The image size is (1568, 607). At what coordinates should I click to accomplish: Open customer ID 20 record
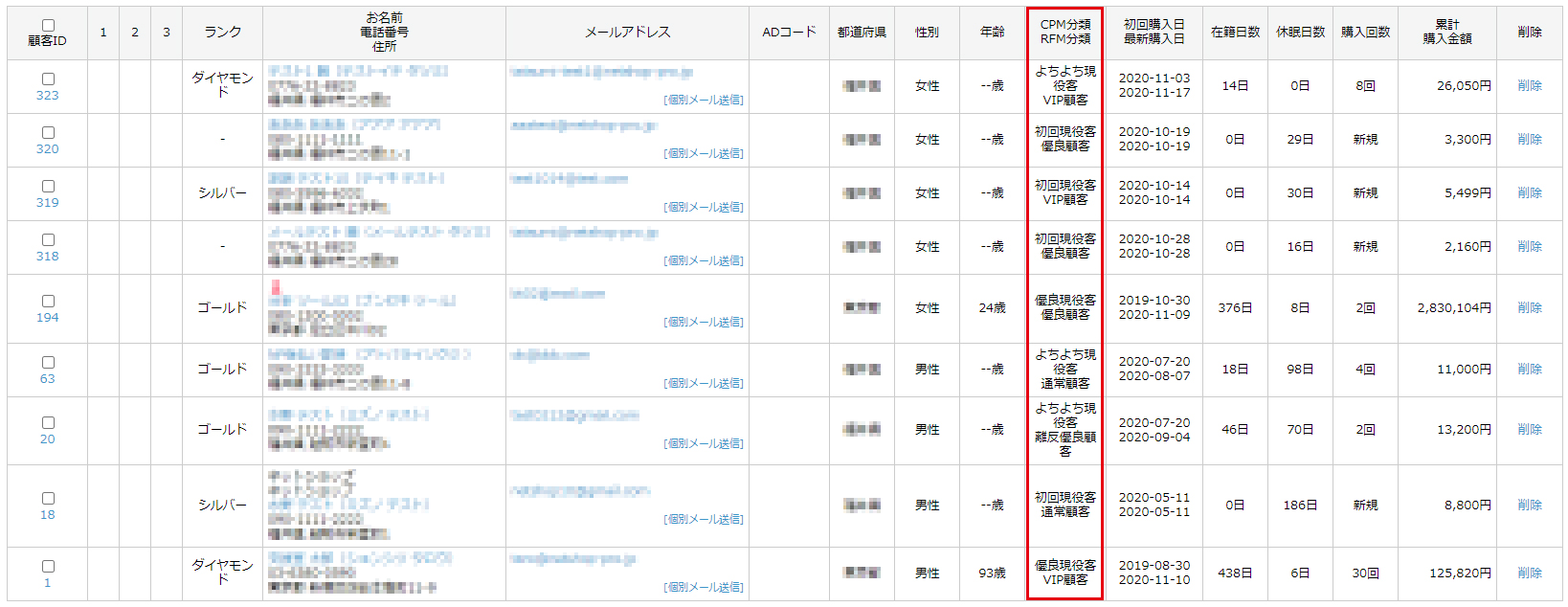coord(47,439)
